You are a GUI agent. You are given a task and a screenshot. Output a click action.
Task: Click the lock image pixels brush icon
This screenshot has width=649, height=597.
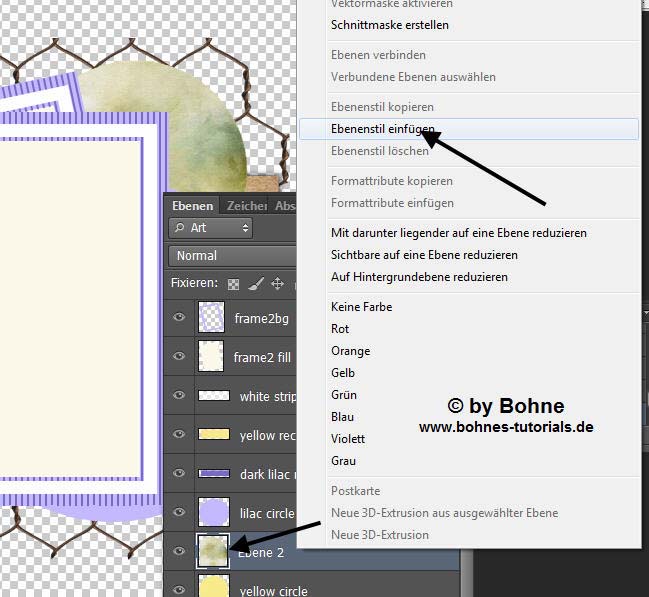(255, 284)
